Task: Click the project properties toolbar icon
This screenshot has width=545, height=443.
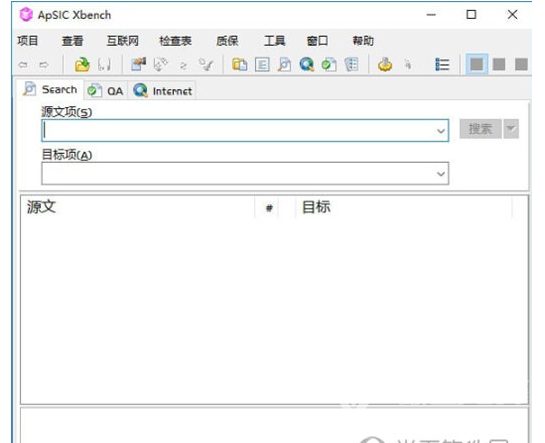Action: (x=138, y=65)
